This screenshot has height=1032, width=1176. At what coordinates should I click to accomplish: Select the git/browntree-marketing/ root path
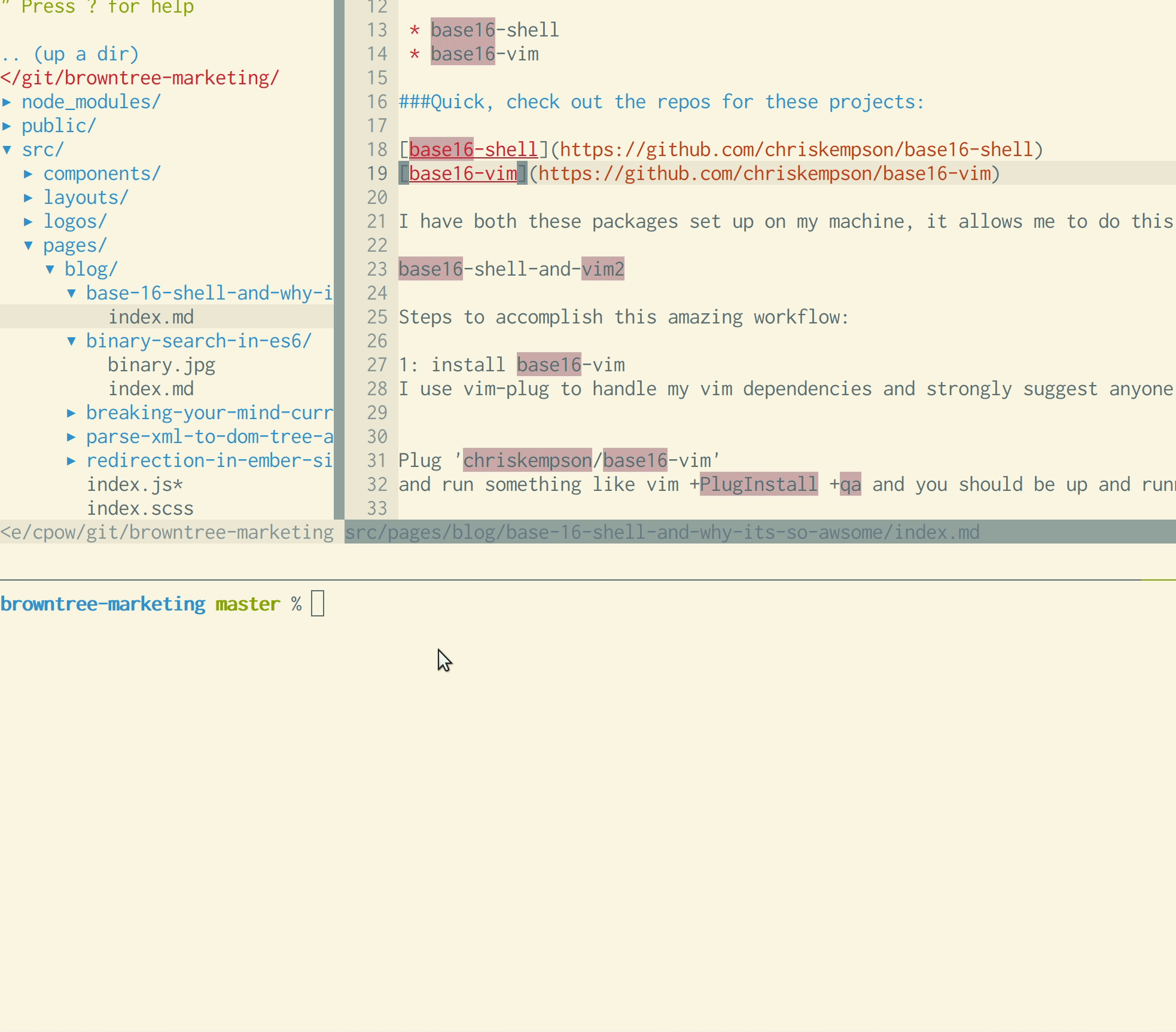(140, 78)
